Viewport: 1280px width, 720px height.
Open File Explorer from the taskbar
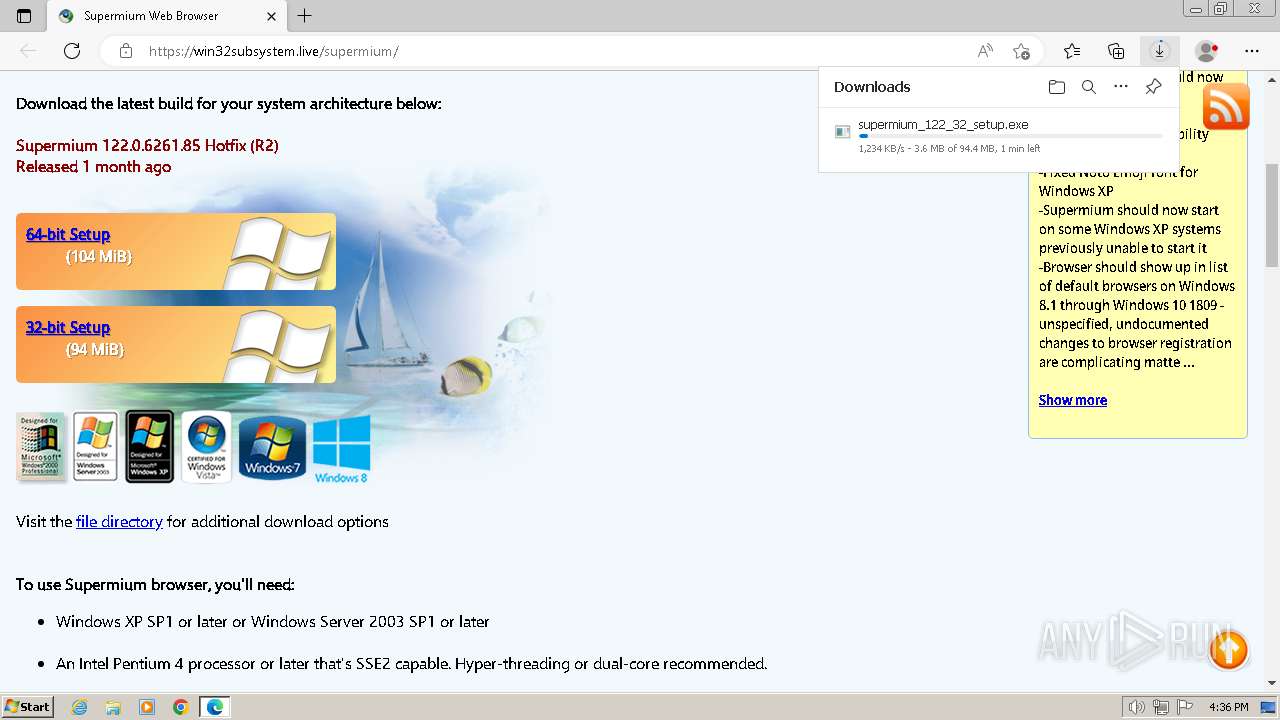pos(113,707)
